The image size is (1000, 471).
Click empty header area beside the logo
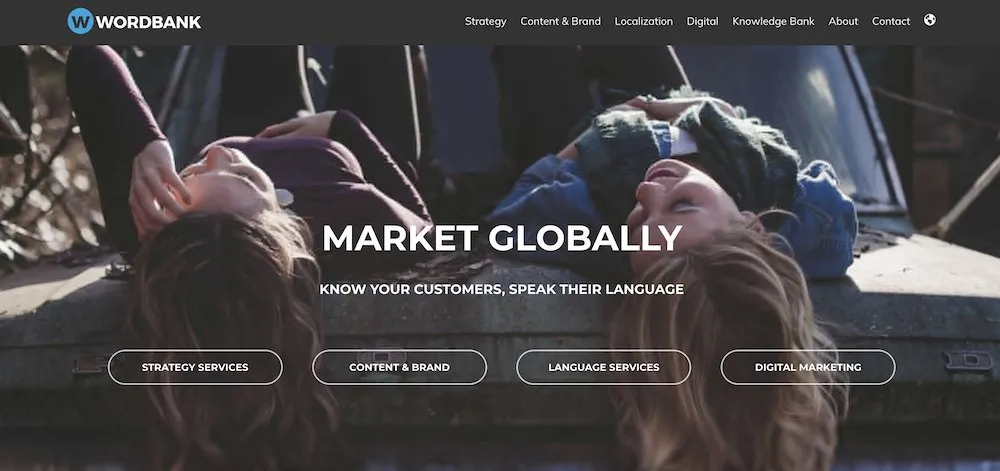click(332, 22)
